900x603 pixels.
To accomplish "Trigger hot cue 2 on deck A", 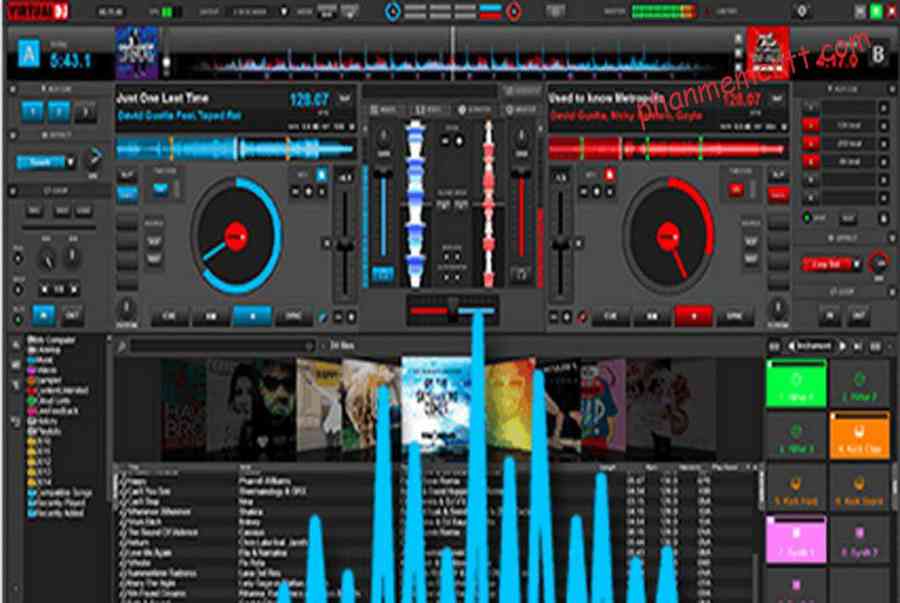I will pos(59,112).
